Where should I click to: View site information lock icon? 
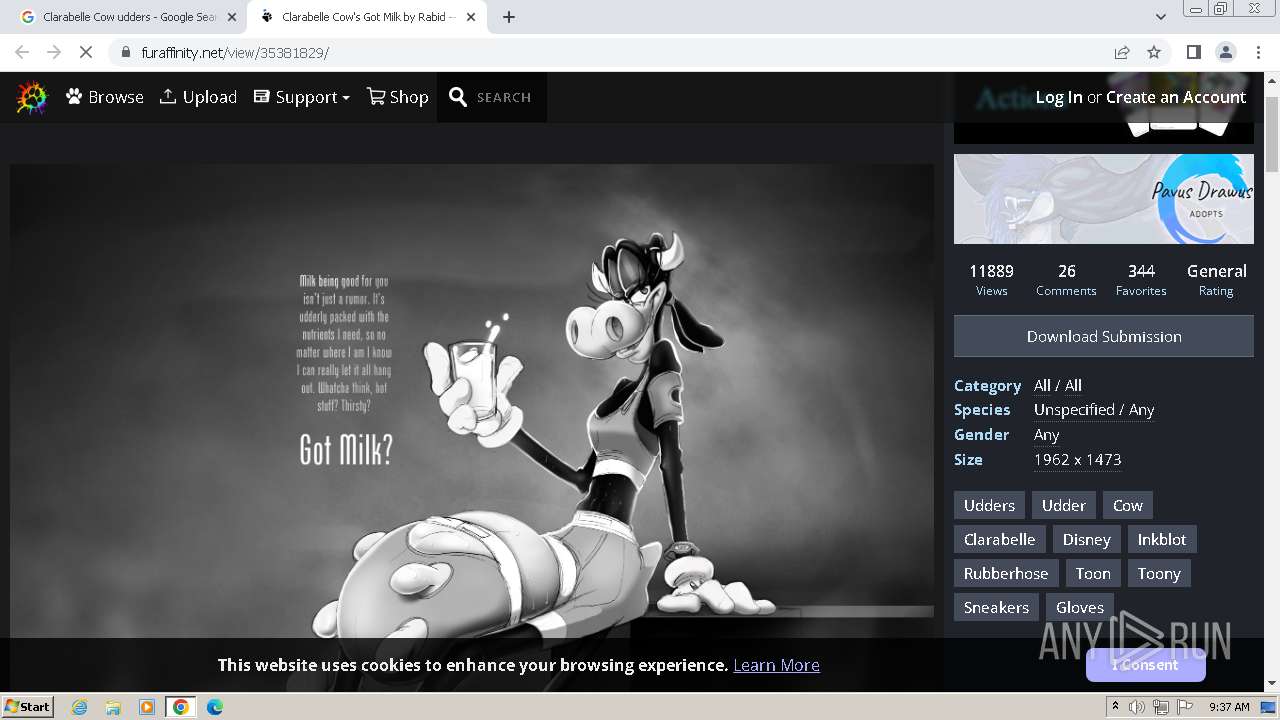click(124, 52)
